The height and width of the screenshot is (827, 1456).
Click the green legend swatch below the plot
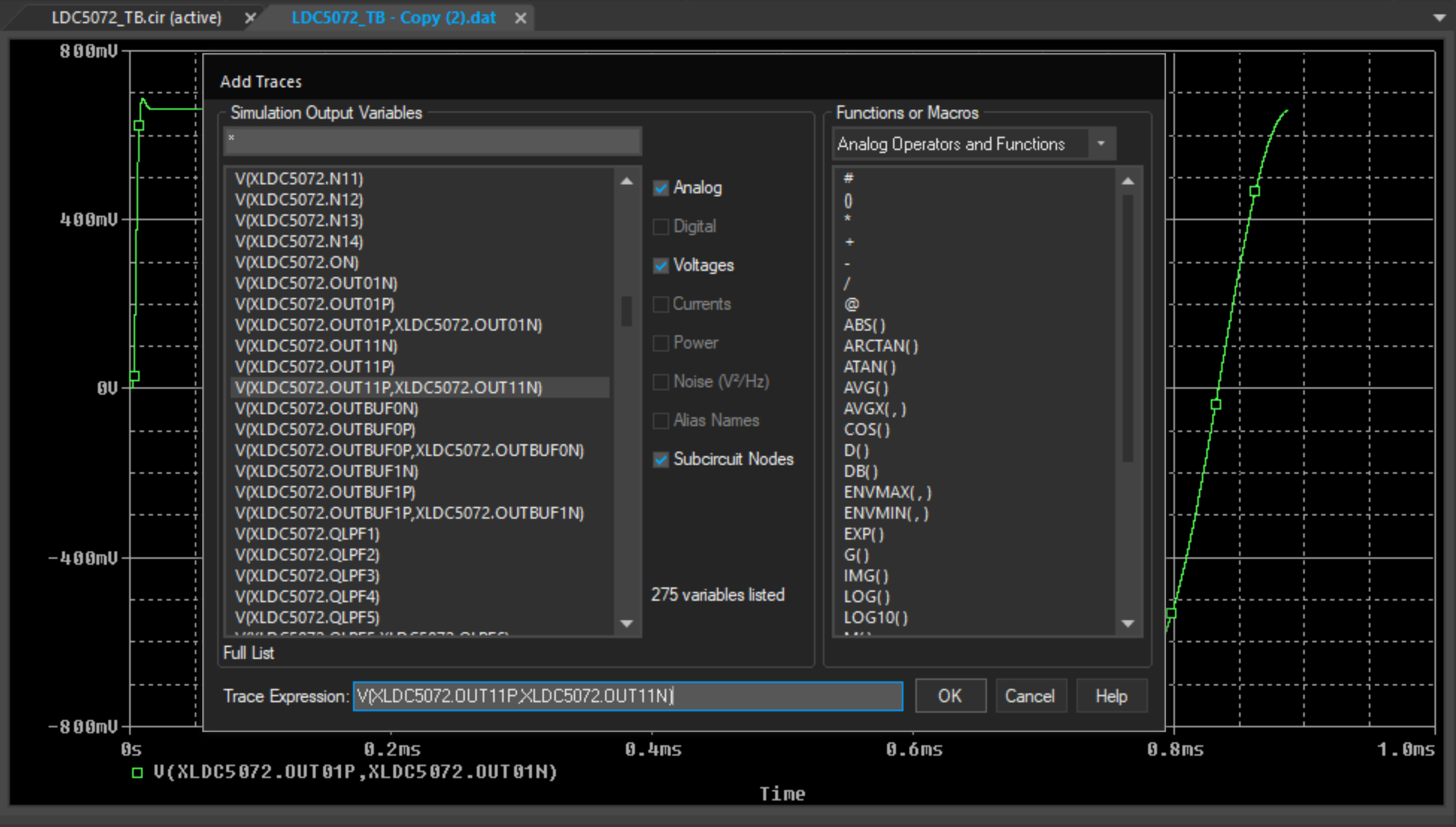click(x=138, y=772)
